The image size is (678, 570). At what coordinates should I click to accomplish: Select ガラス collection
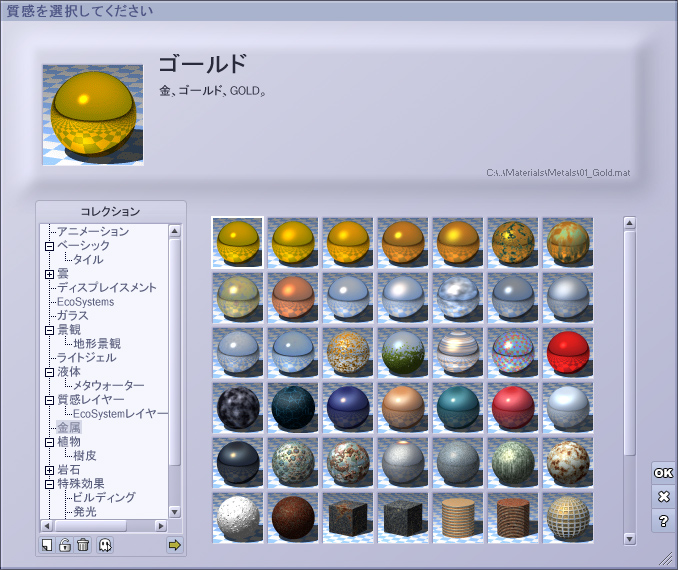[x=73, y=316]
